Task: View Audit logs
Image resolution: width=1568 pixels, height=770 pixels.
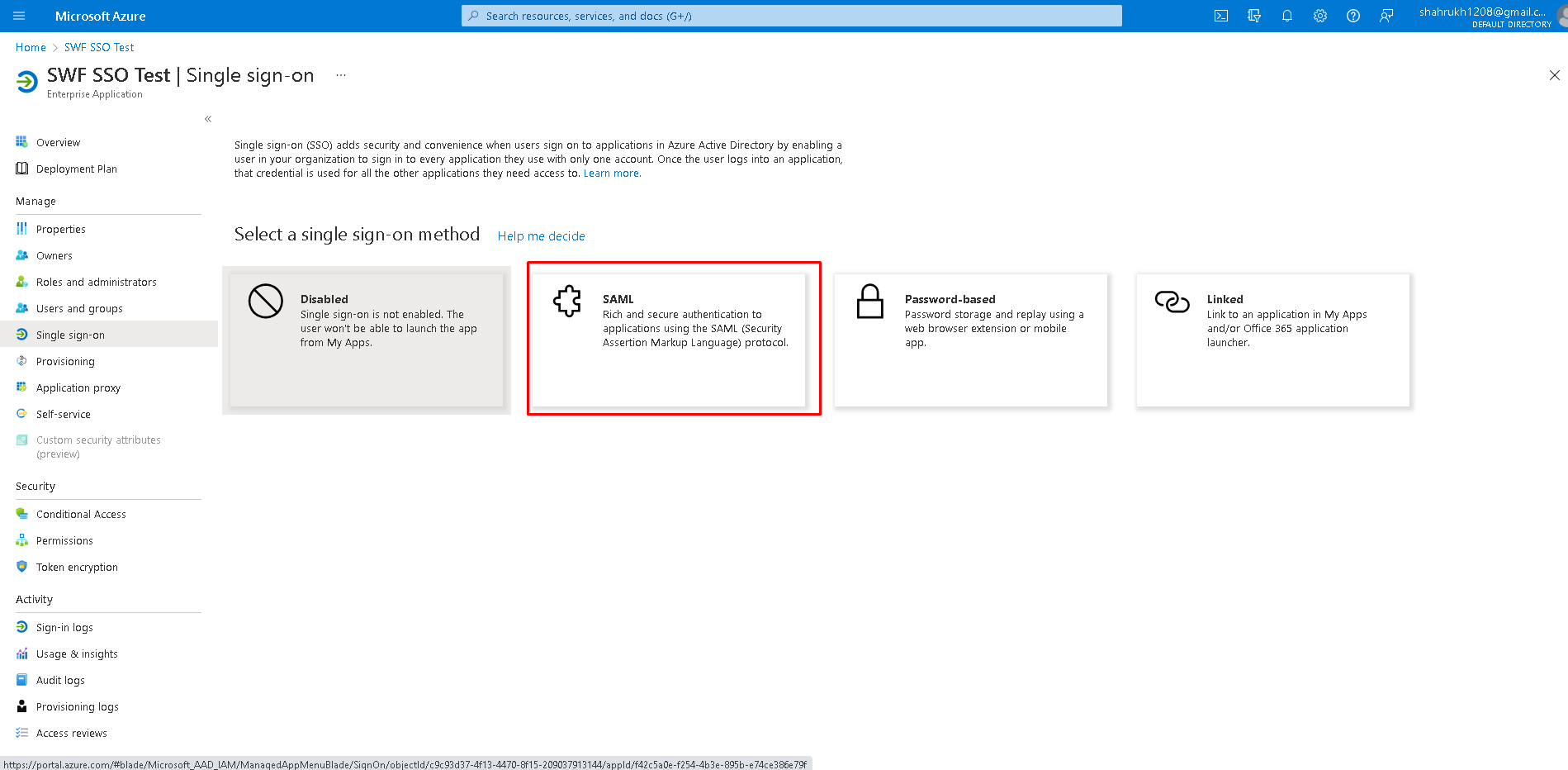Action: click(x=109, y=680)
